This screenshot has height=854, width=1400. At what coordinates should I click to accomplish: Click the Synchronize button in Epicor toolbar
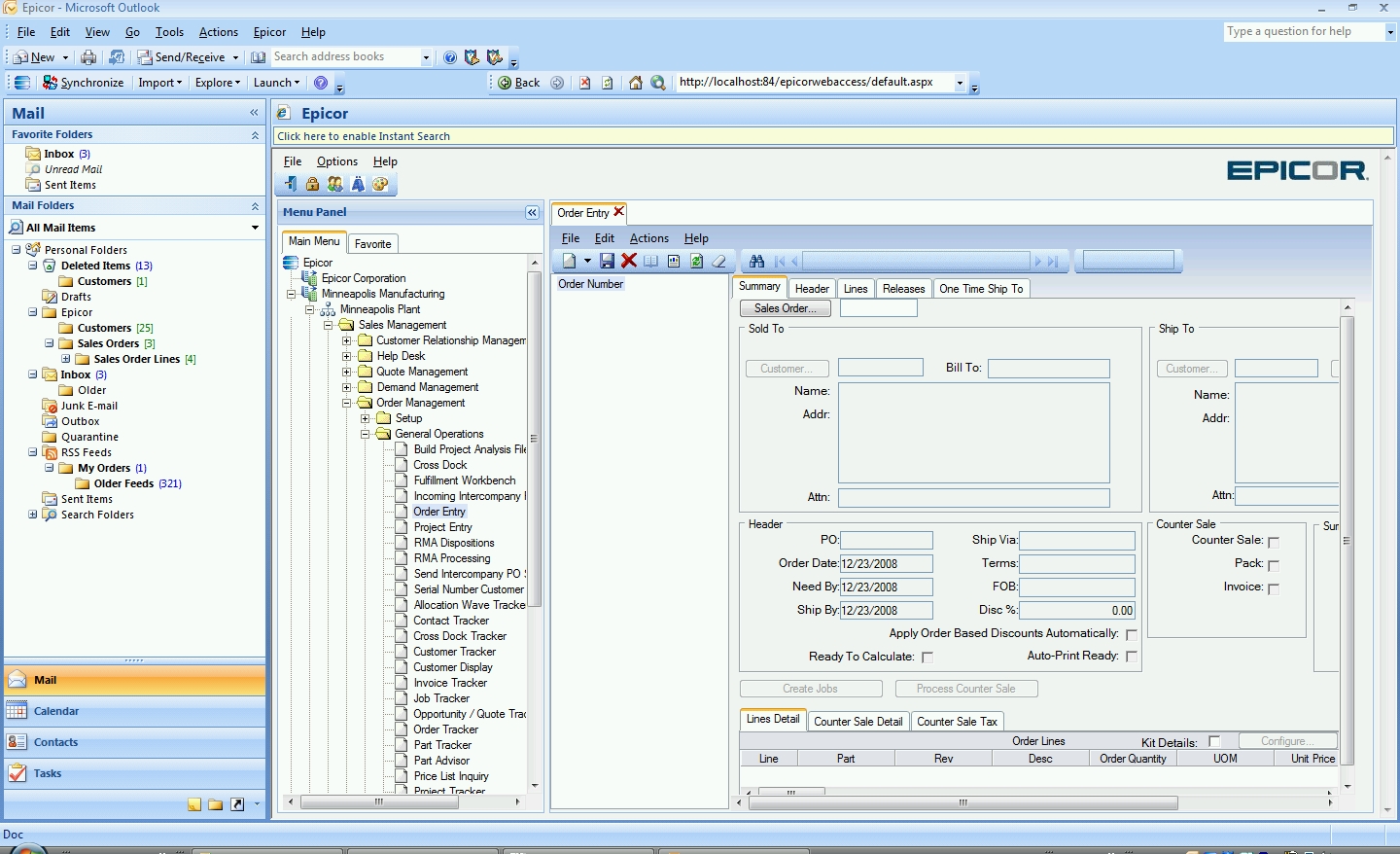coord(83,83)
